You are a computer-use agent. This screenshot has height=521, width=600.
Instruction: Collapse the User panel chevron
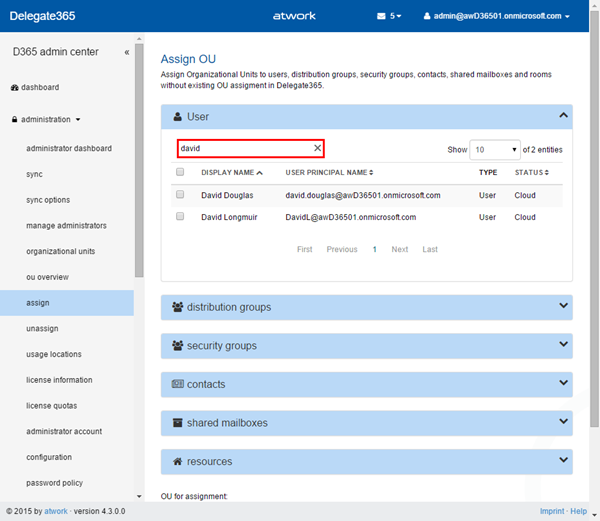tap(563, 116)
